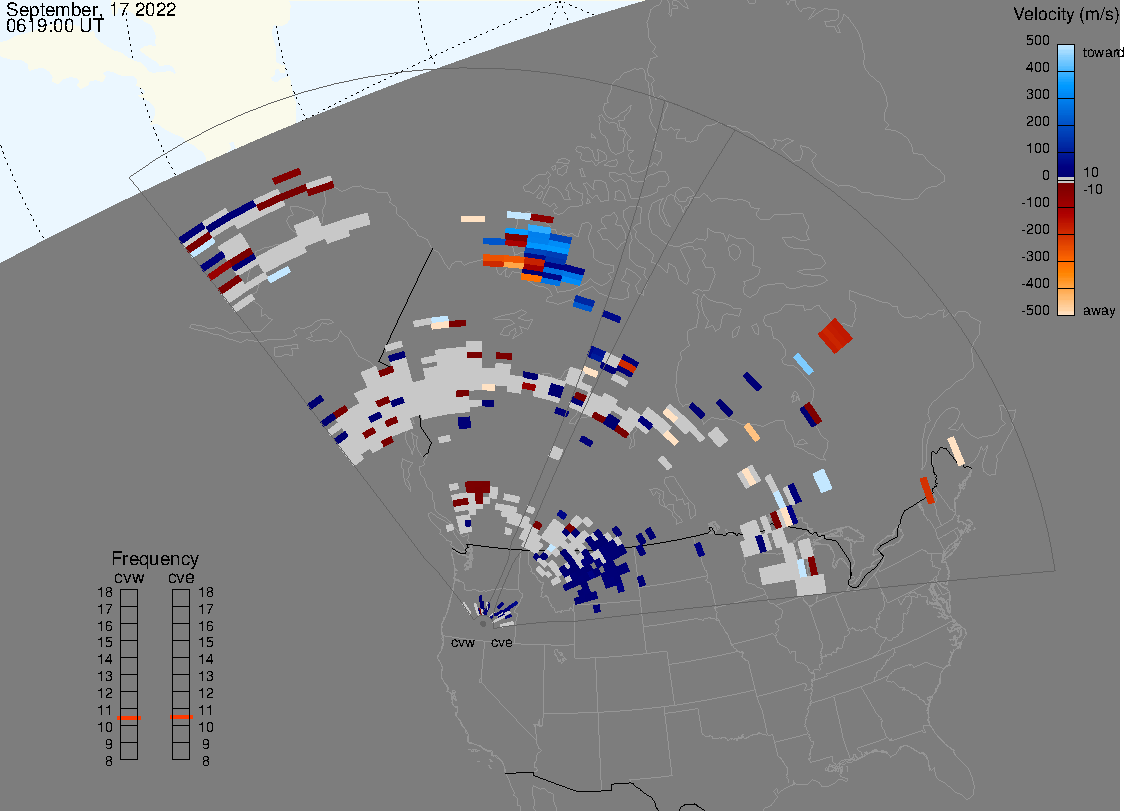Click the -200 tick label on the velocity scale
The image size is (1124, 811).
1035,229
